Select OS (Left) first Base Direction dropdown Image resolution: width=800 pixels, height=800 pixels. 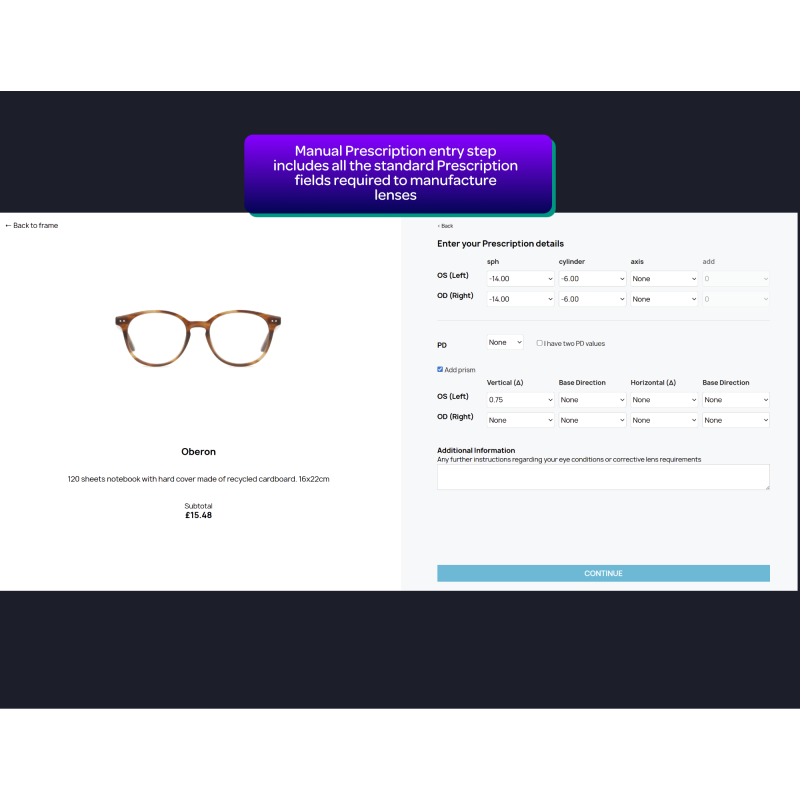592,400
